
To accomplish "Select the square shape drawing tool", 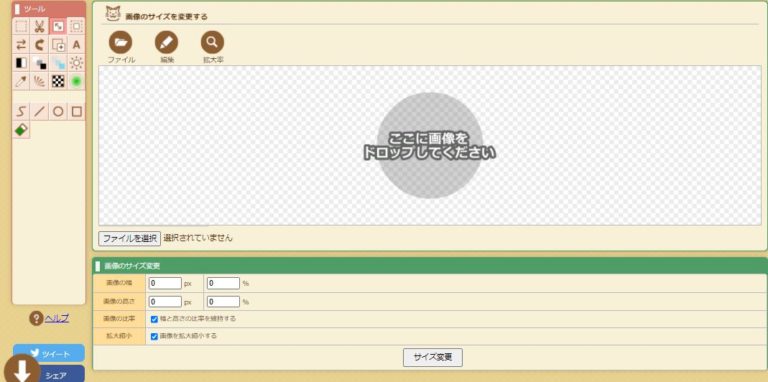I will [76, 112].
